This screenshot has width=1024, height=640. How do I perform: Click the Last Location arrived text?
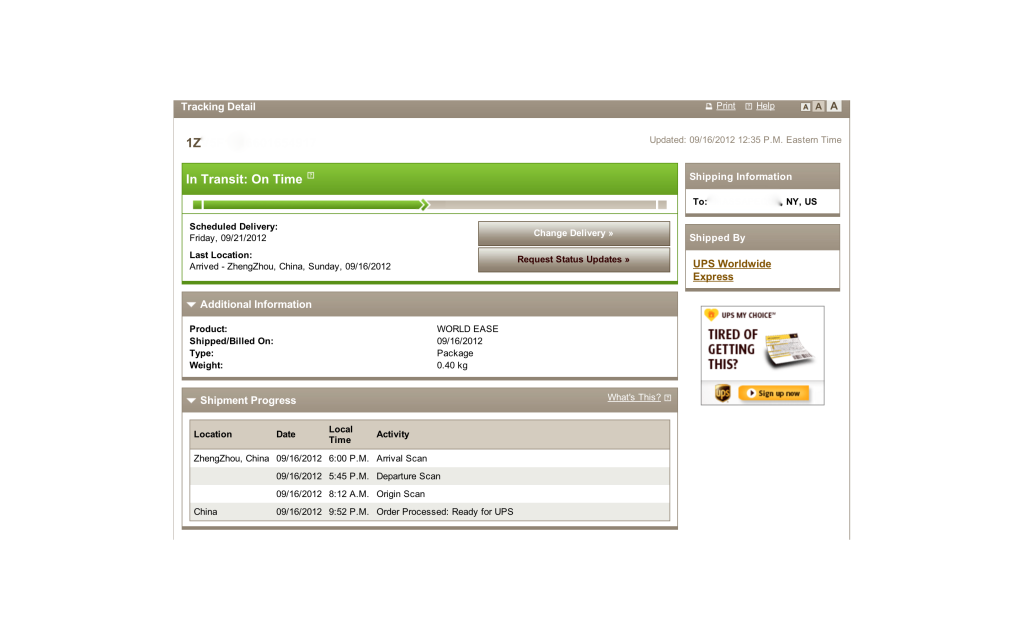(x=290, y=266)
